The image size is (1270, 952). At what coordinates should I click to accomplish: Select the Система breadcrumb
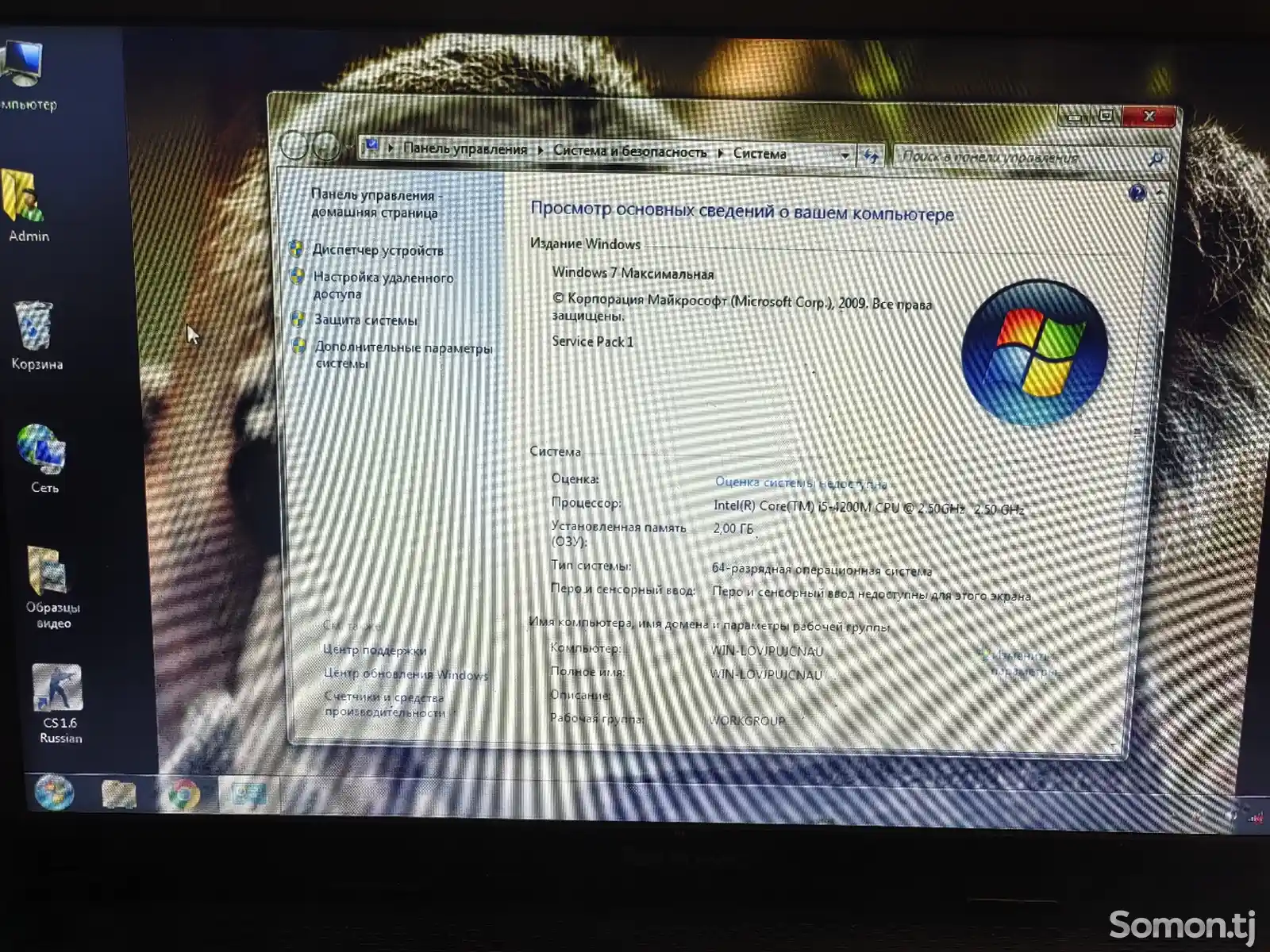coord(760,154)
